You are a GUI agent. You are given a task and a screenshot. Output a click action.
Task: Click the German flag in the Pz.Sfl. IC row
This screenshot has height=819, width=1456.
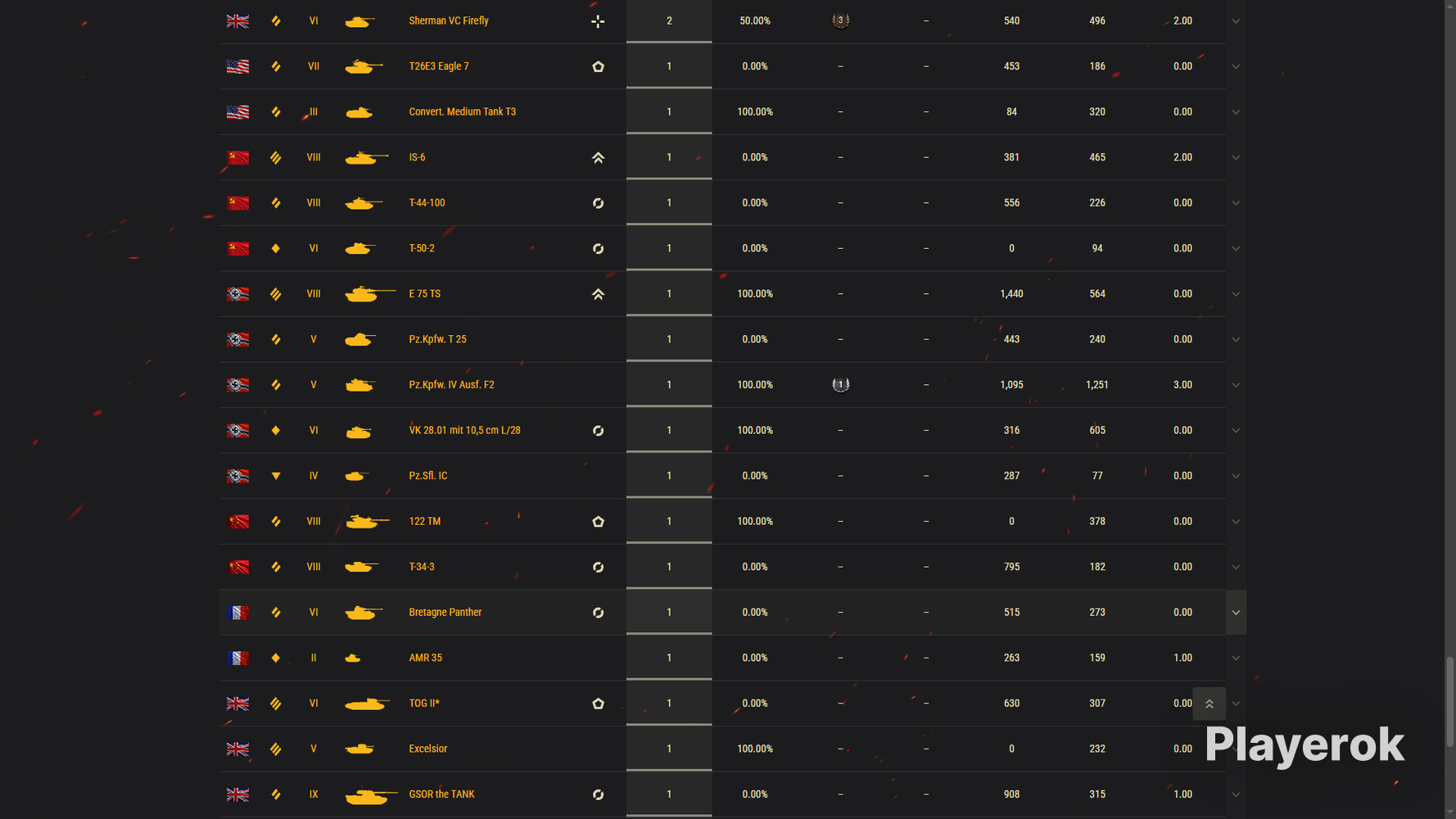(237, 476)
